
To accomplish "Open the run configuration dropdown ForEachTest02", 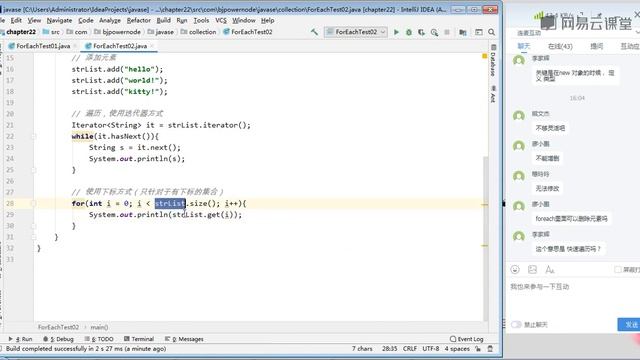I will [356, 32].
